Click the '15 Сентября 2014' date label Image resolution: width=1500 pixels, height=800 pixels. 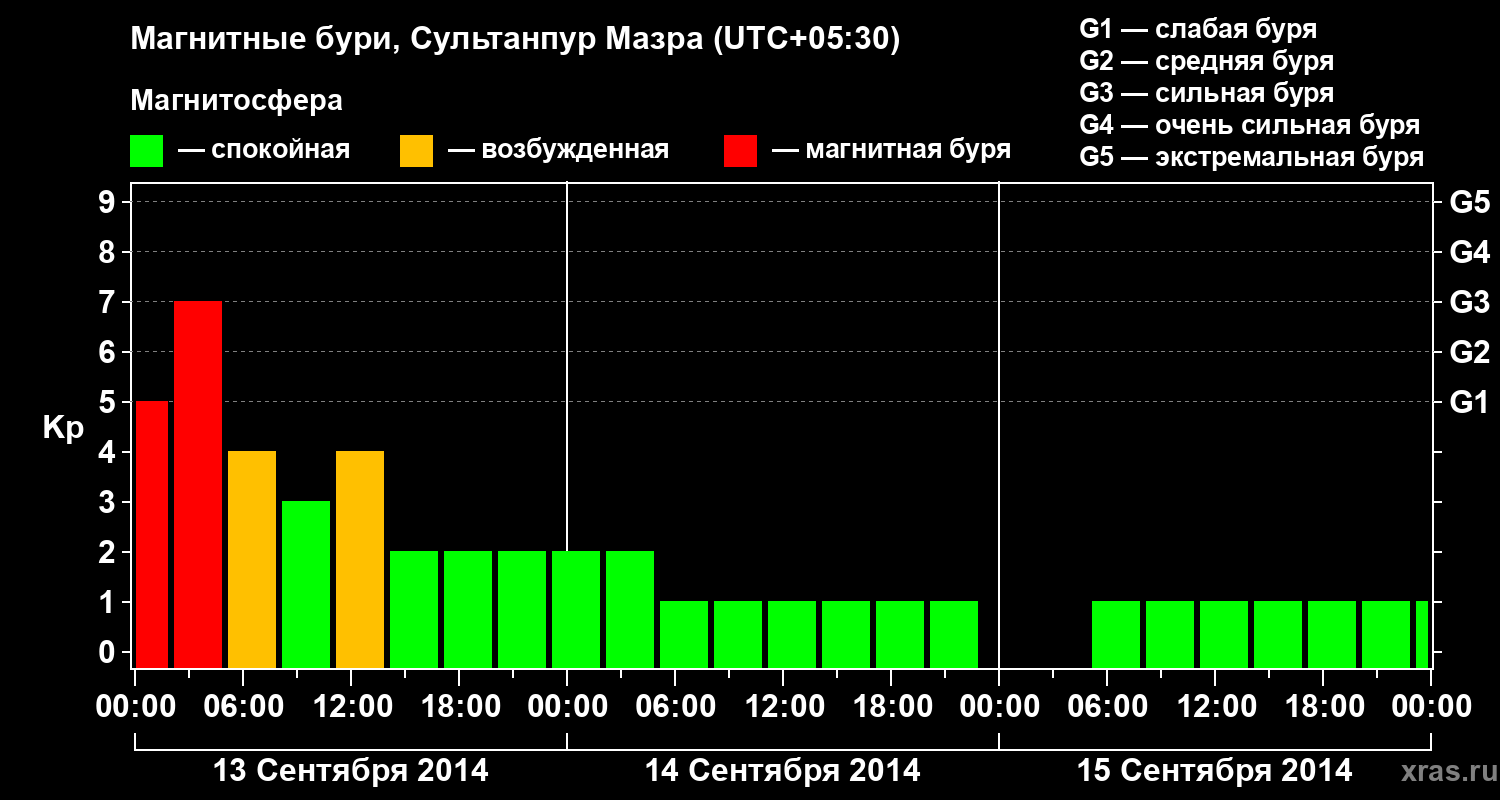click(x=1214, y=771)
